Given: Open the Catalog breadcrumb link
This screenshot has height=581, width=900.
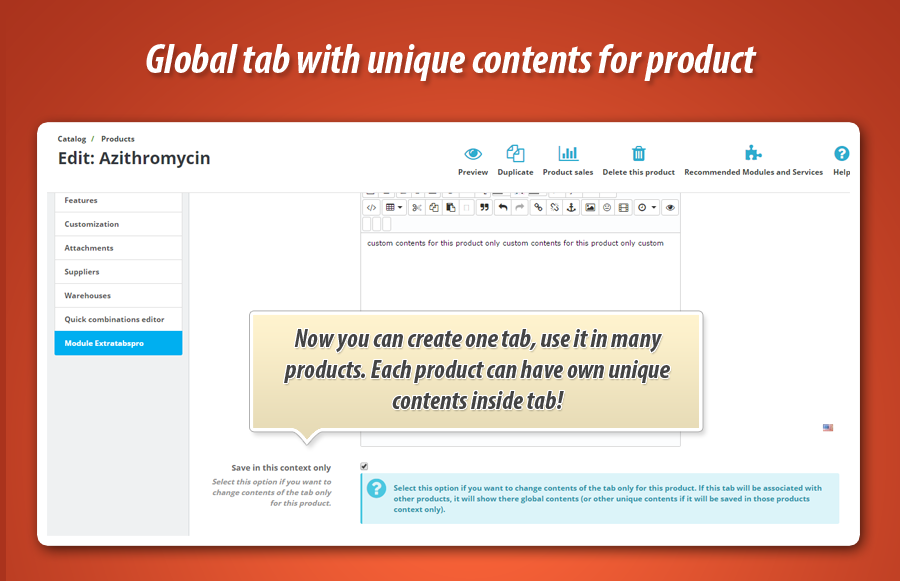Looking at the screenshot, I should [72, 138].
